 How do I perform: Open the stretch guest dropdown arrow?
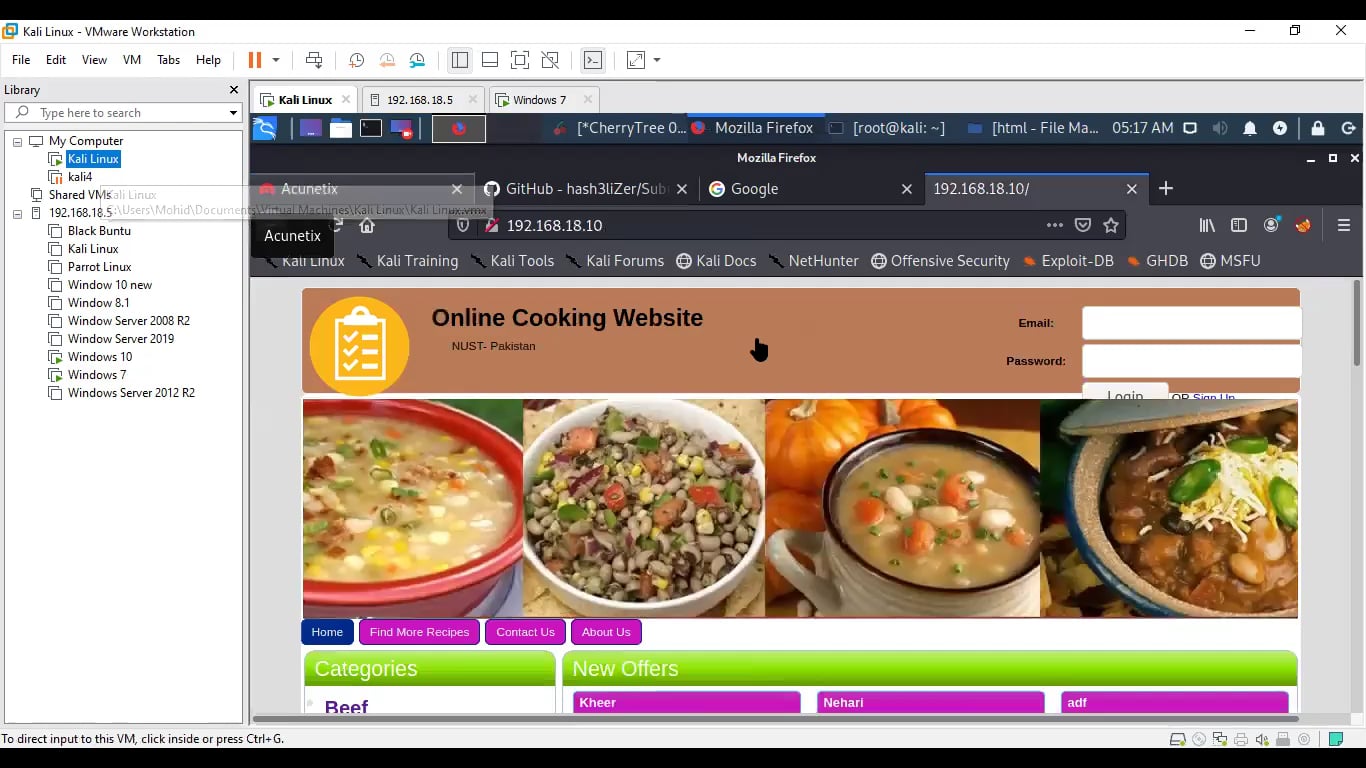tap(657, 60)
